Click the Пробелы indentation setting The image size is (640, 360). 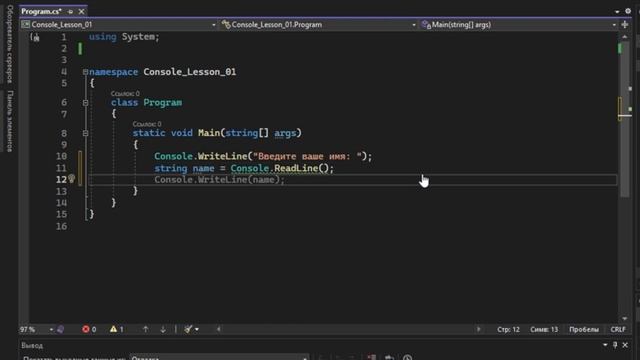(584, 329)
